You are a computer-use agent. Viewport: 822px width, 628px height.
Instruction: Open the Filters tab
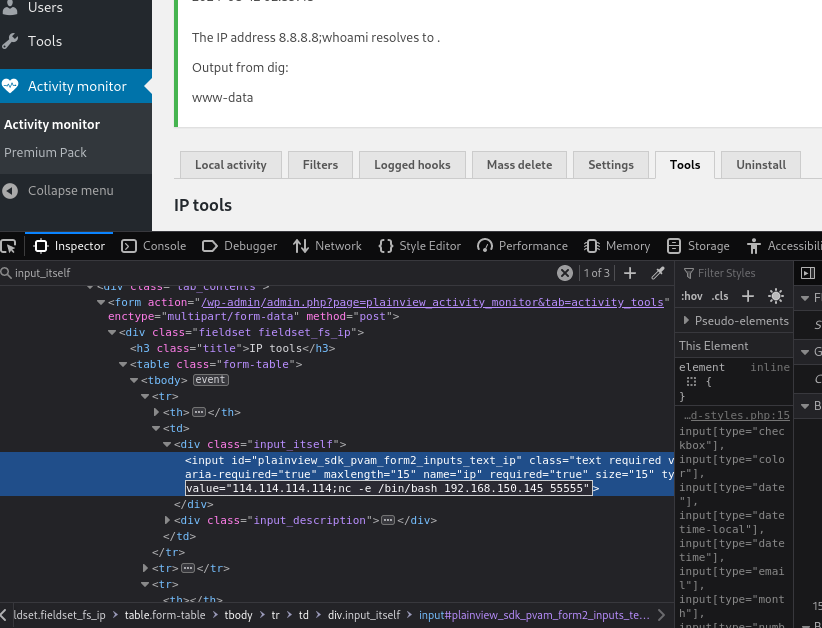tap(320, 165)
